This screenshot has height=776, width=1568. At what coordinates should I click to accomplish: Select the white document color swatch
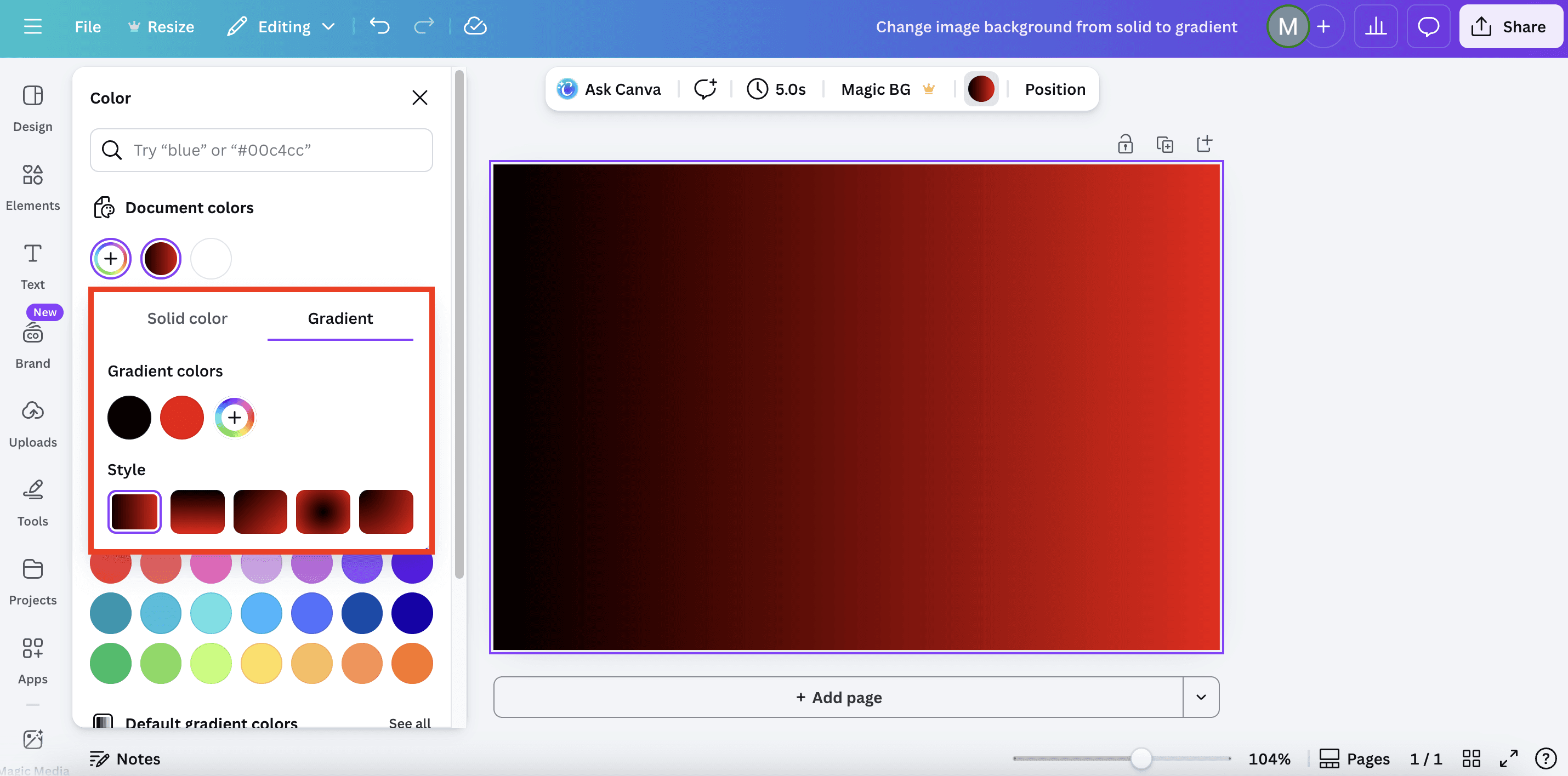tap(211, 258)
